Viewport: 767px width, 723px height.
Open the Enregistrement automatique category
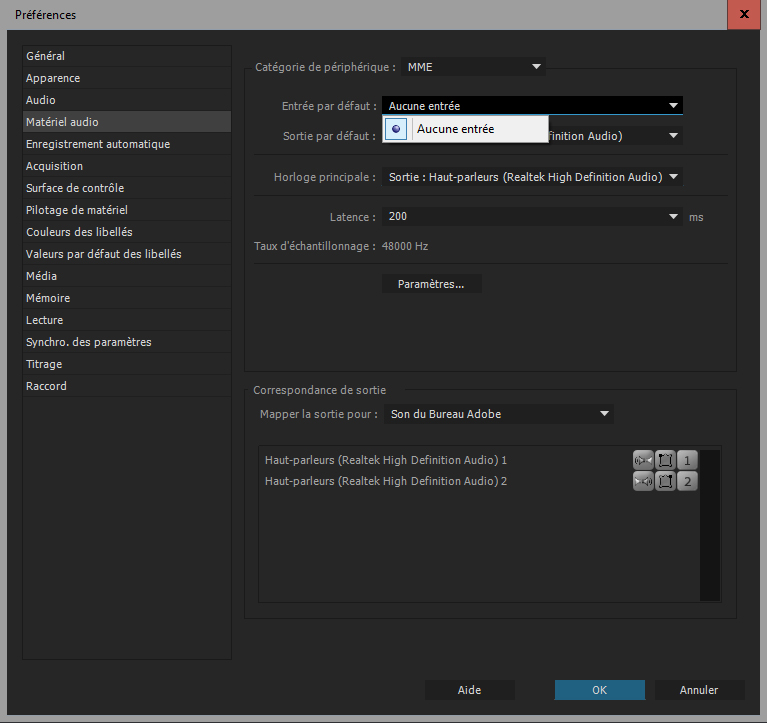[x=98, y=144]
